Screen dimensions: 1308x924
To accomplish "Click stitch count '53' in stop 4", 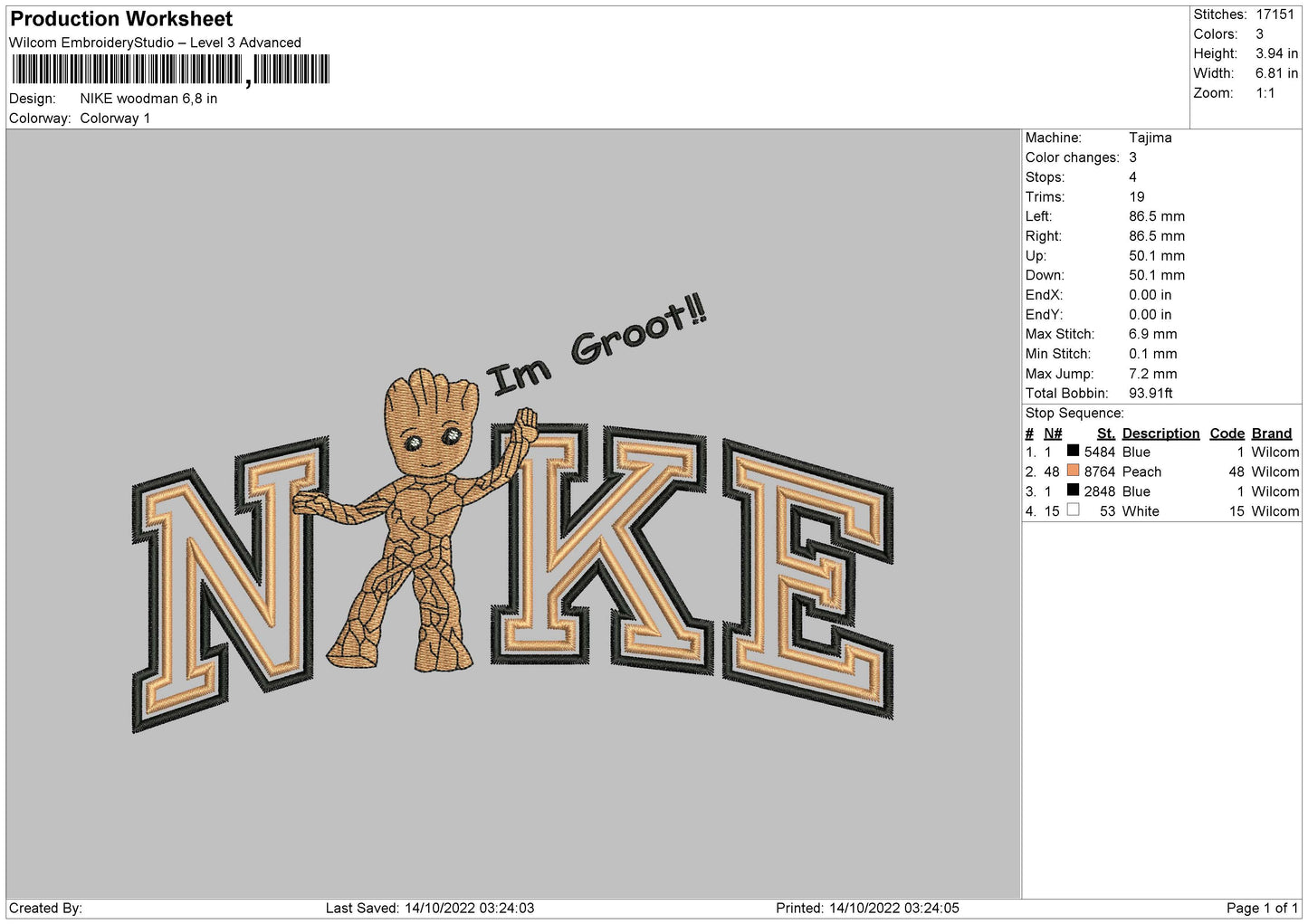I will 1108,511.
